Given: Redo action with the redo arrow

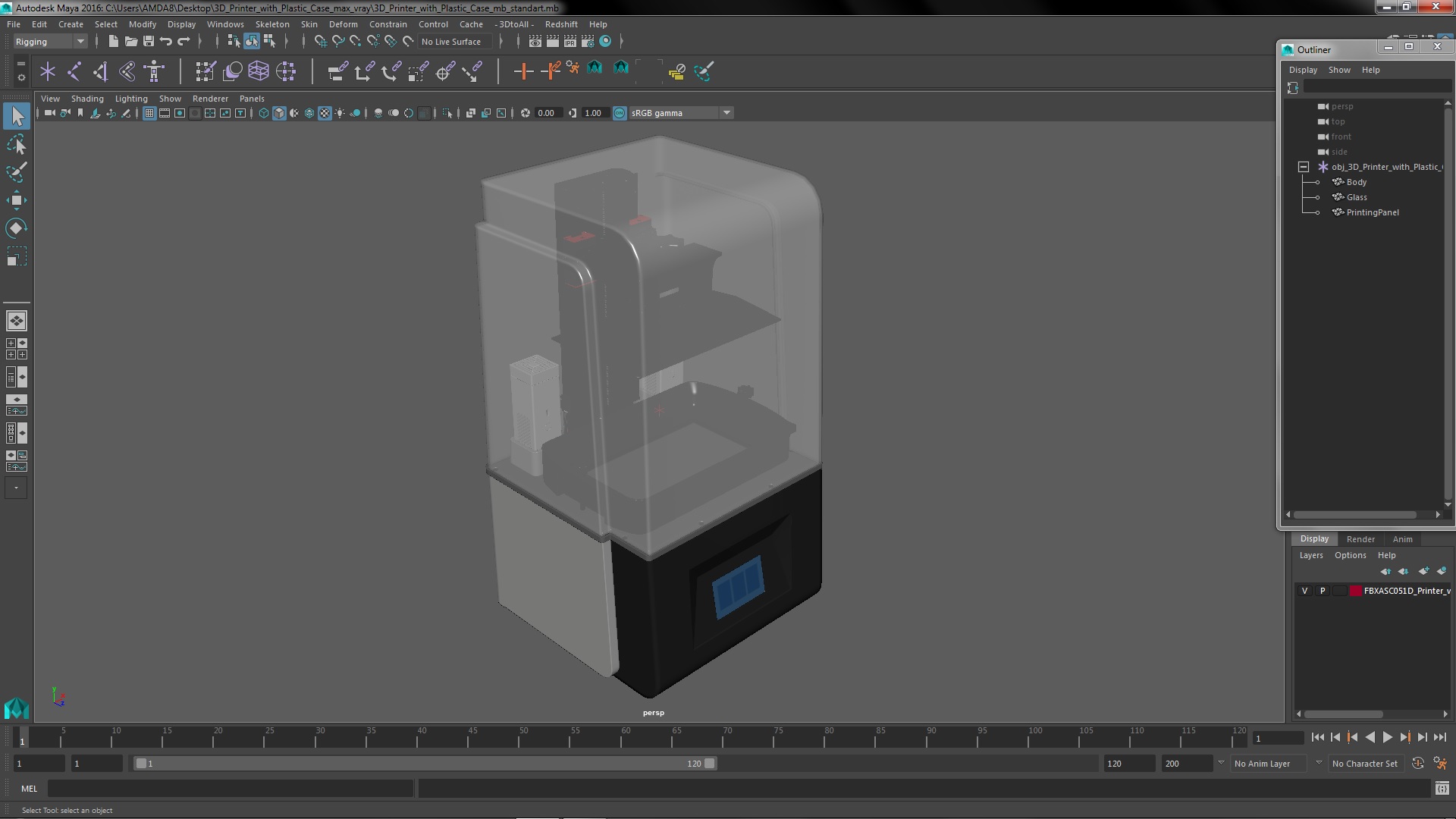Looking at the screenshot, I should click(184, 42).
